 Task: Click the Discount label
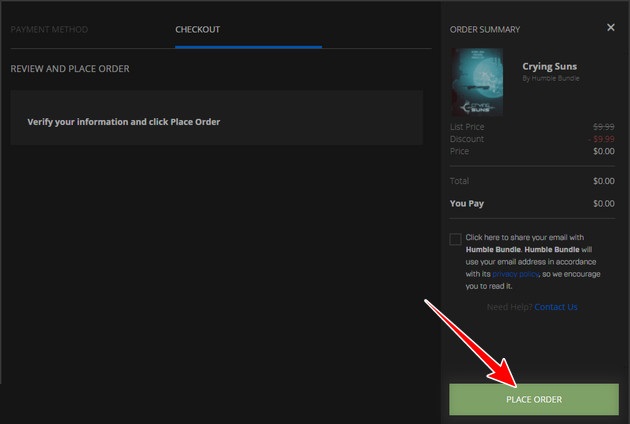pos(466,139)
